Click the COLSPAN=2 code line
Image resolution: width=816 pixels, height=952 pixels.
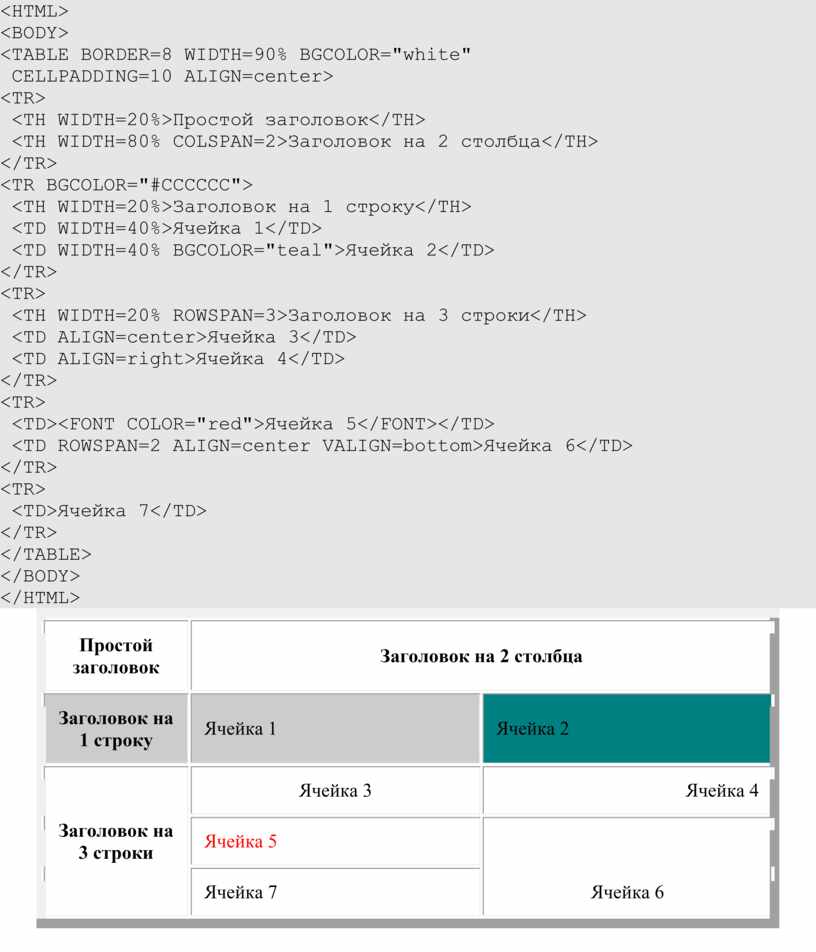click(x=305, y=141)
